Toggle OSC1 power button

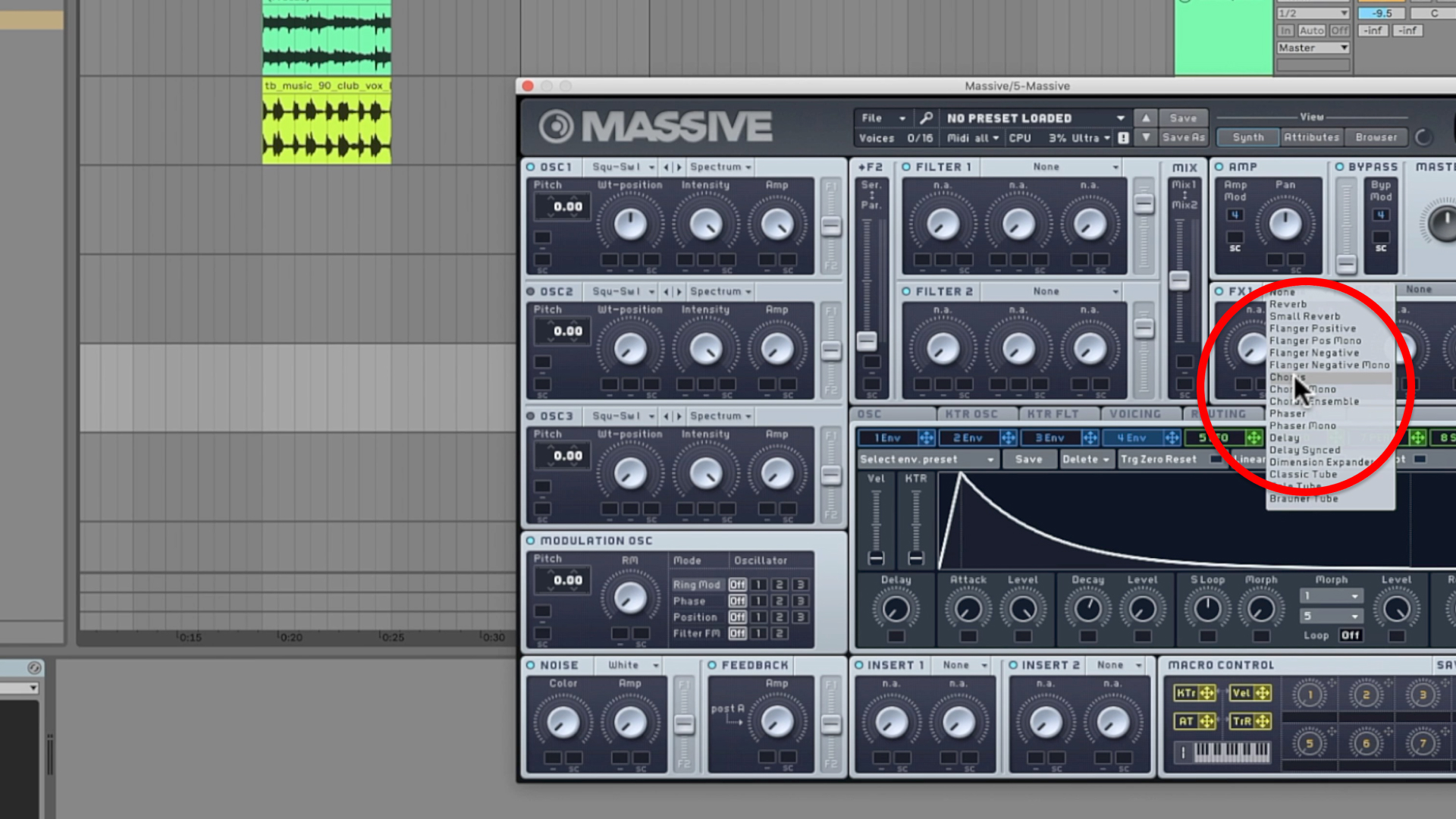point(531,167)
